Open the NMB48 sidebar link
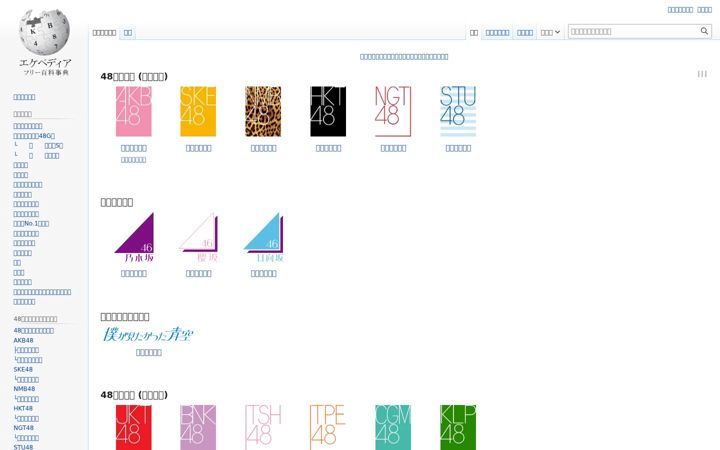720x450 pixels. tap(24, 389)
